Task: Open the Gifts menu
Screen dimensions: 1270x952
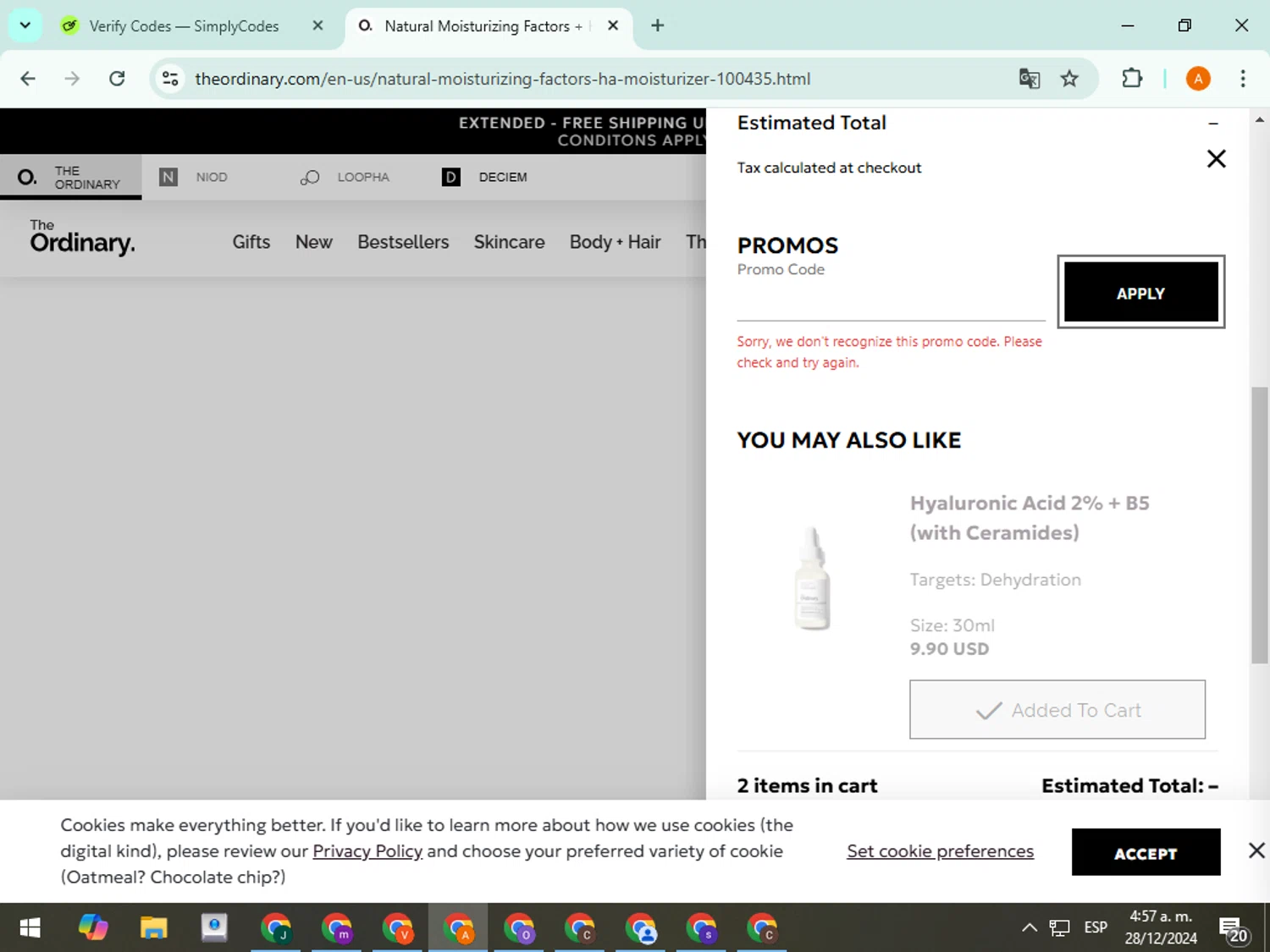Action: (x=251, y=242)
